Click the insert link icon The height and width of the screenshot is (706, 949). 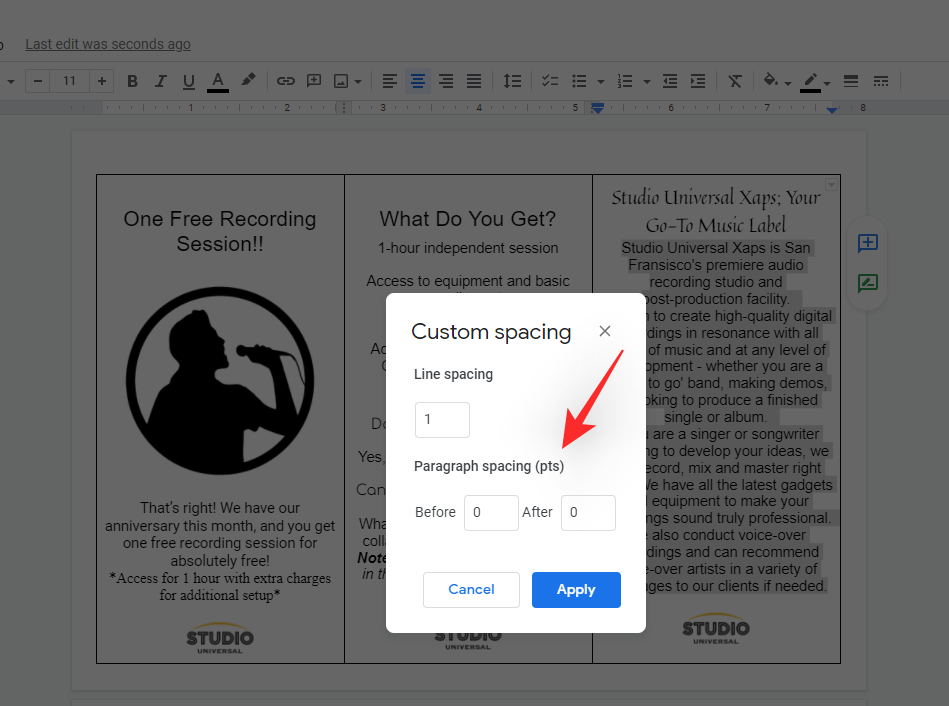[286, 81]
